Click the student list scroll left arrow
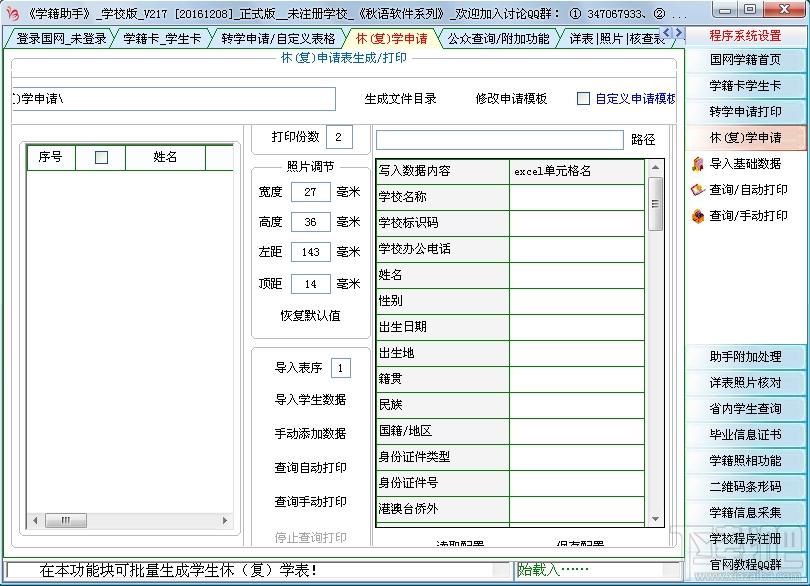The height and width of the screenshot is (586, 810). pyautogui.click(x=35, y=520)
